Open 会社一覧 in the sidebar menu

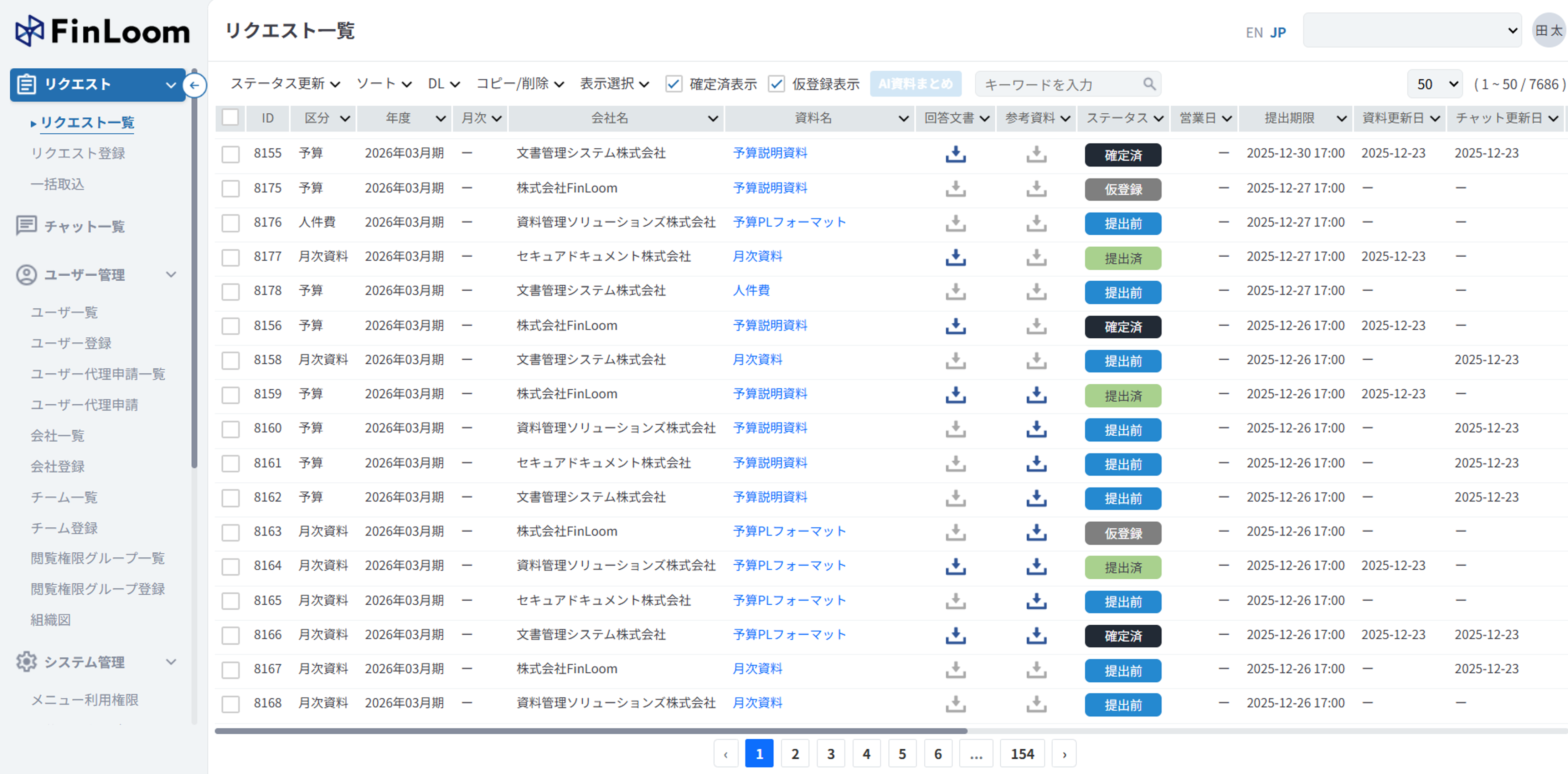[57, 435]
